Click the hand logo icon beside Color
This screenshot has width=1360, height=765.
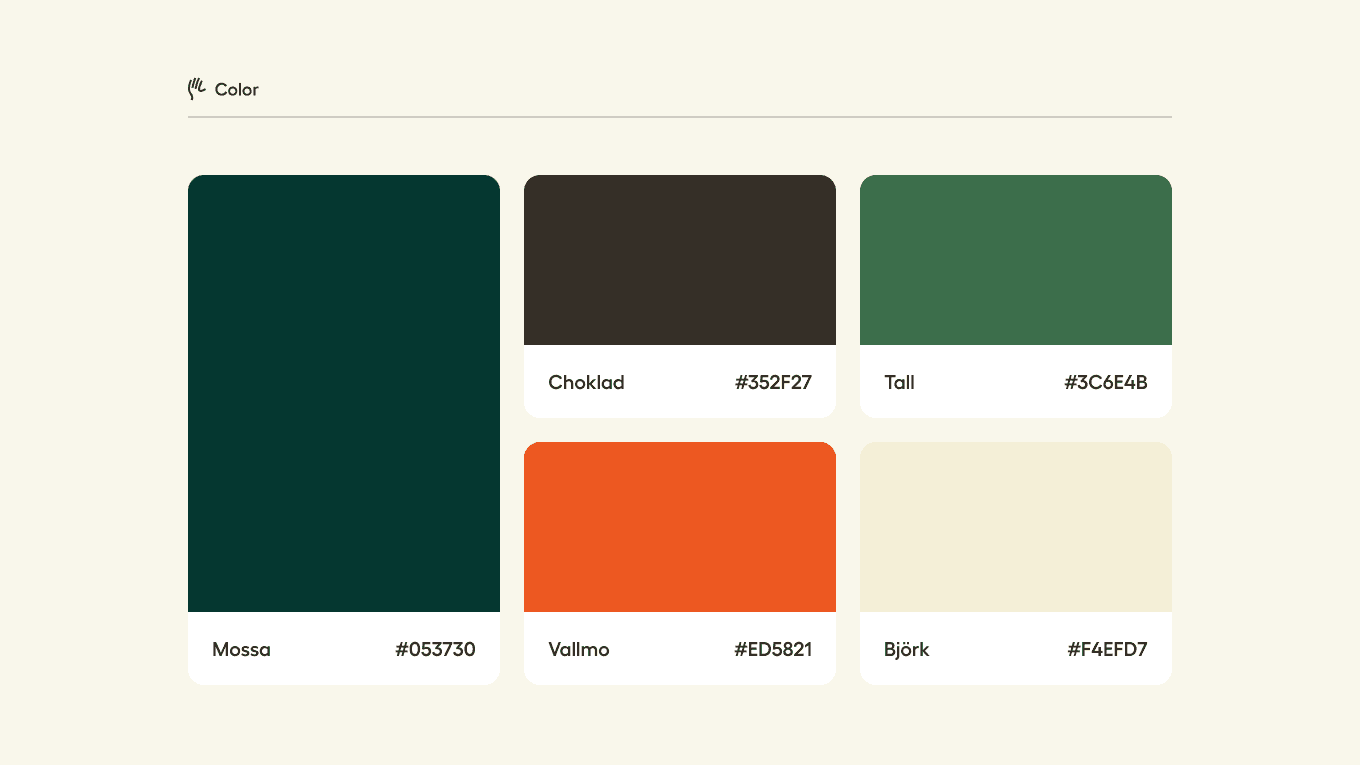[197, 89]
